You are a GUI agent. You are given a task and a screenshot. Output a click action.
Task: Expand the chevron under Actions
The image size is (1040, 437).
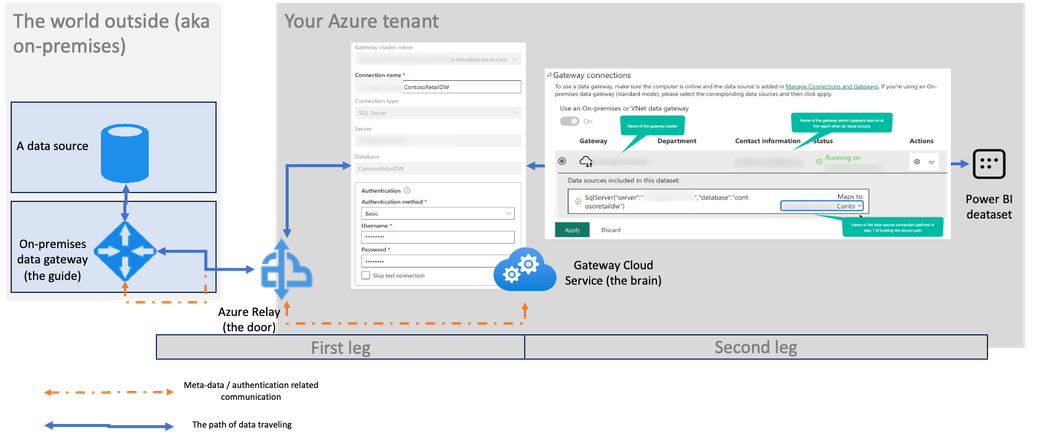click(x=931, y=162)
